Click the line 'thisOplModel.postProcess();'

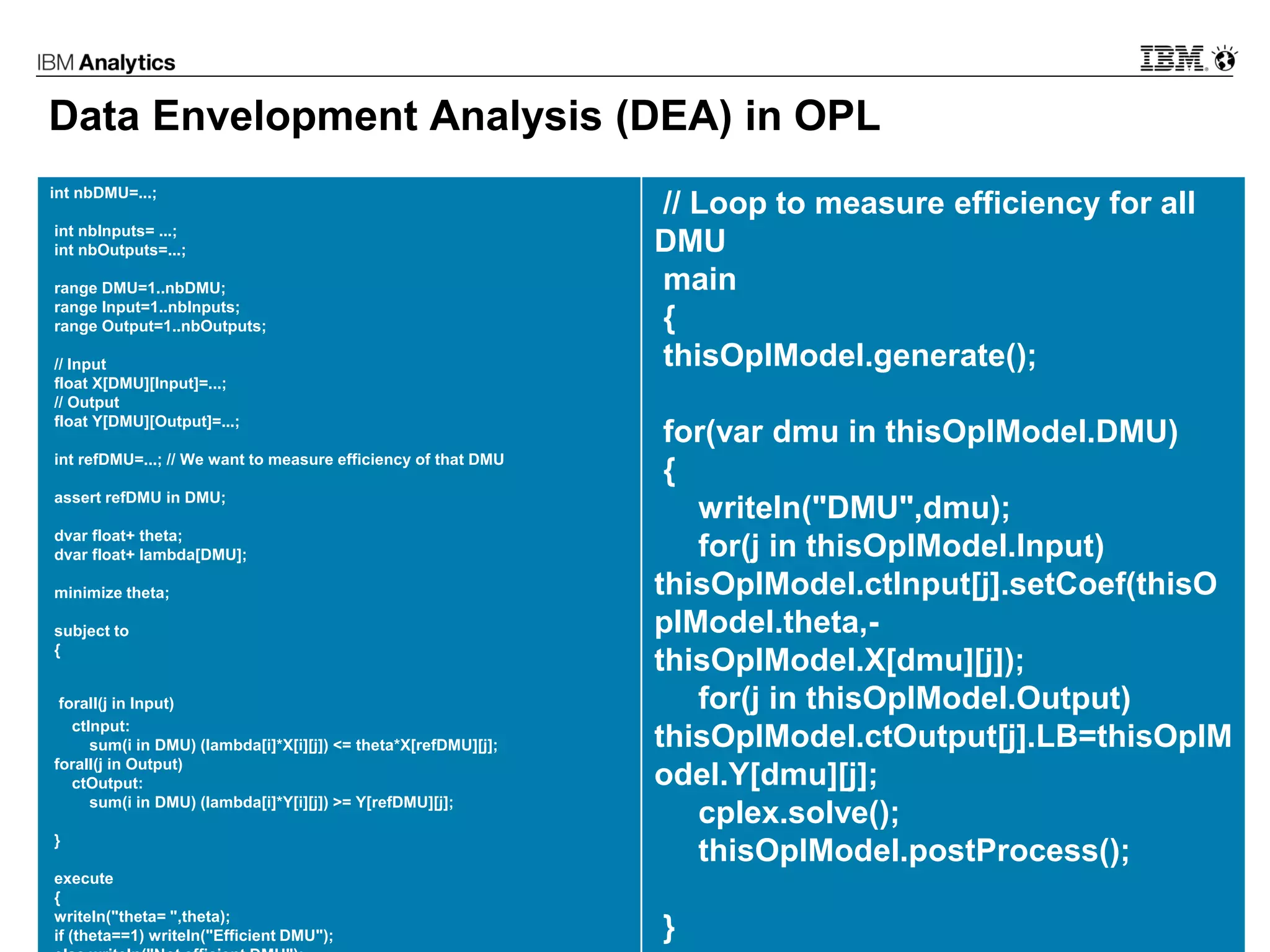pyautogui.click(x=914, y=851)
